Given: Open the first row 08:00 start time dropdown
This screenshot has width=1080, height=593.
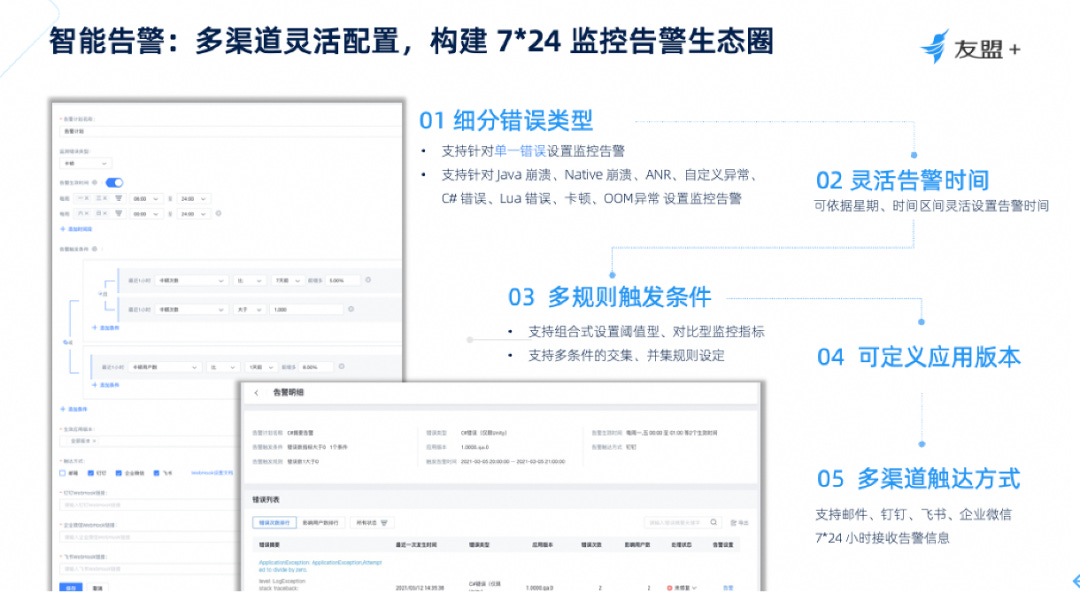Looking at the screenshot, I should coord(146,198).
